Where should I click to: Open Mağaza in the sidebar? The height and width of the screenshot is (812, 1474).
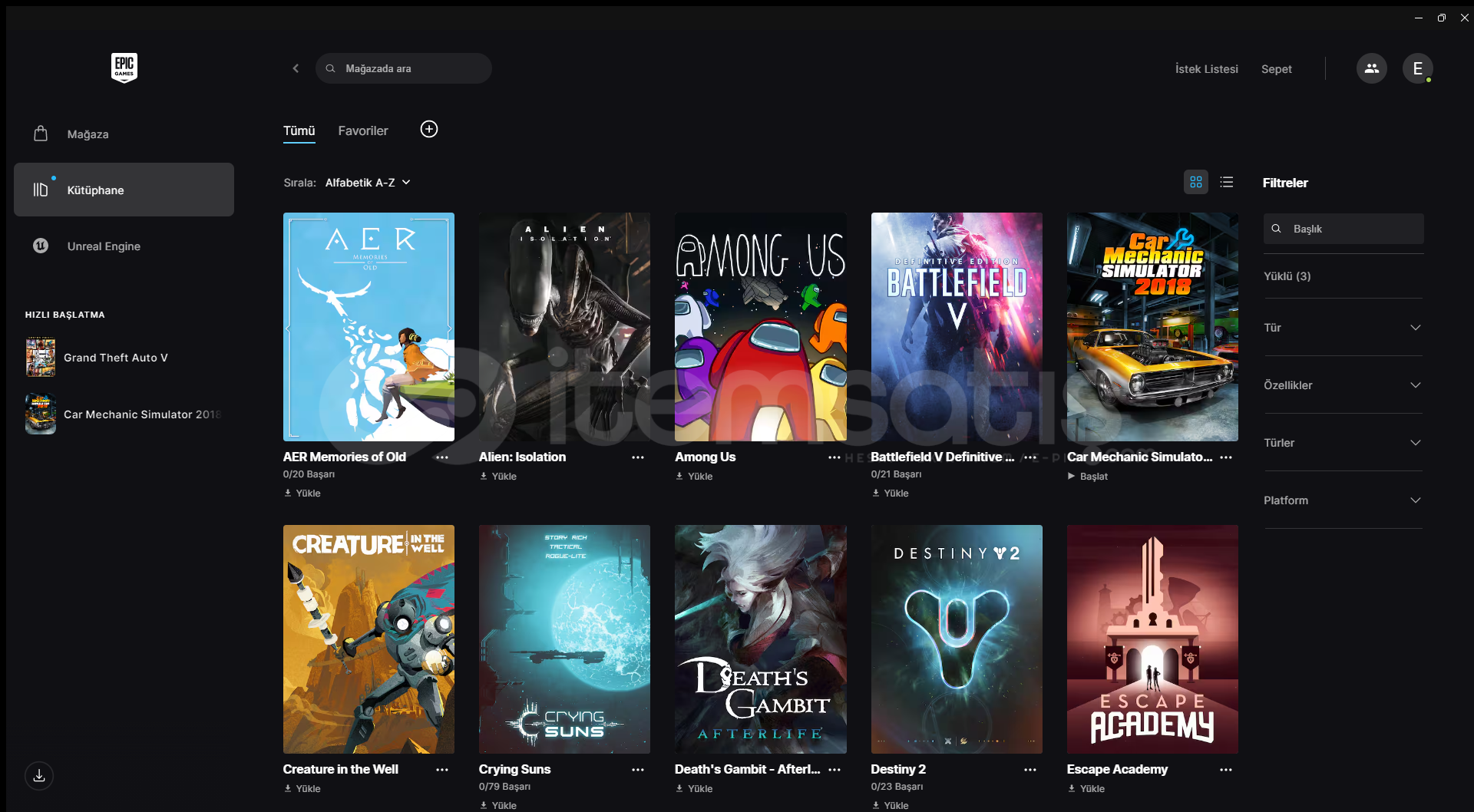pyautogui.click(x=124, y=134)
